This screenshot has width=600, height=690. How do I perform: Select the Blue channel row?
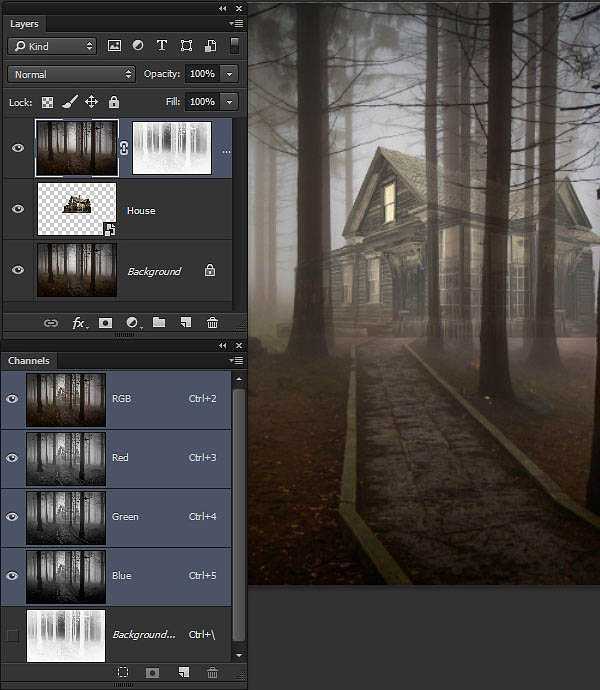pyautogui.click(x=150, y=576)
